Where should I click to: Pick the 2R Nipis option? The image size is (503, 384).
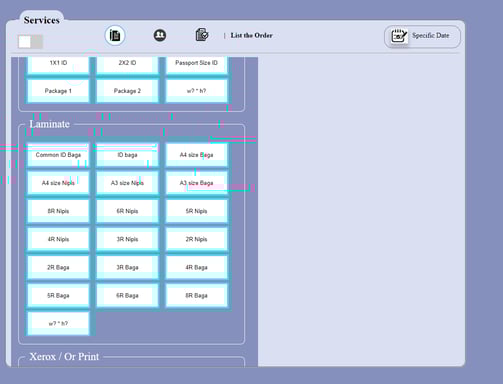[x=197, y=239]
